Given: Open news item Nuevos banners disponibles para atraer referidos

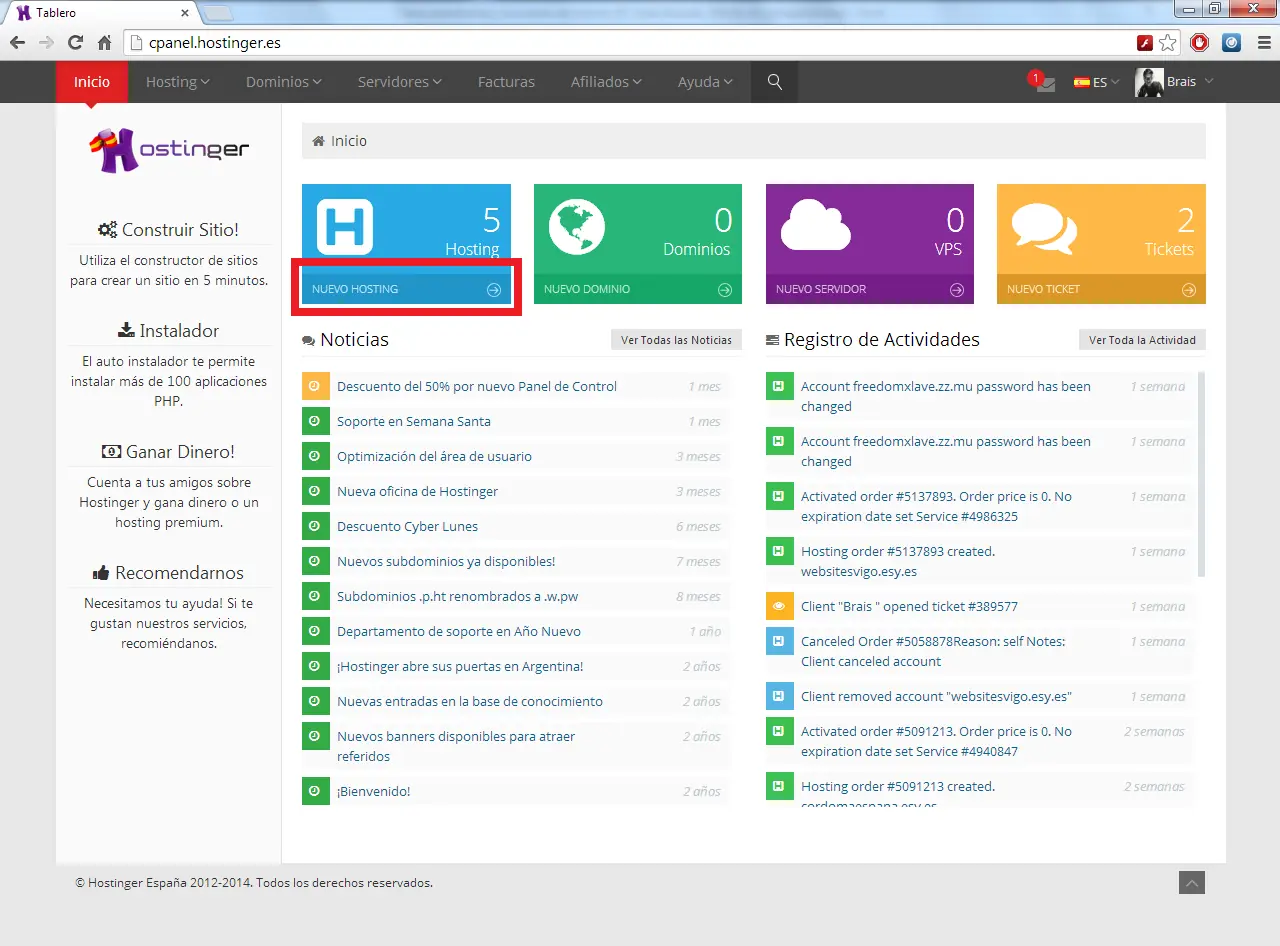Looking at the screenshot, I should pyautogui.click(x=456, y=746).
